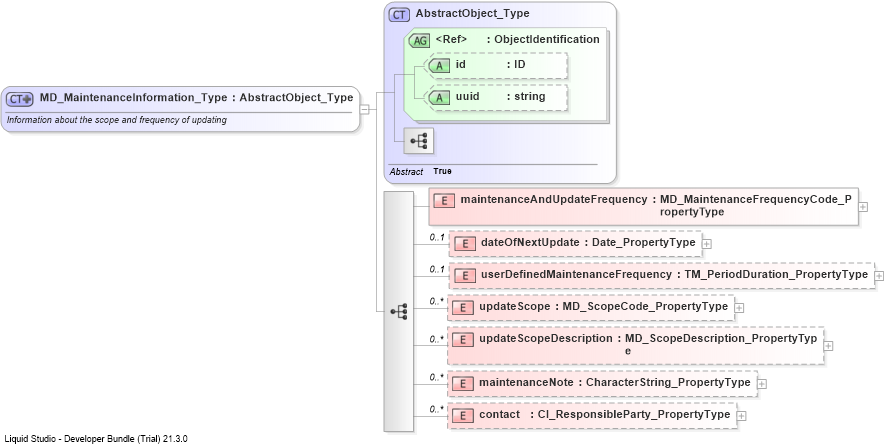Expand the dateOfNextUpdate element
The width and height of the screenshot is (884, 444).
707,244
